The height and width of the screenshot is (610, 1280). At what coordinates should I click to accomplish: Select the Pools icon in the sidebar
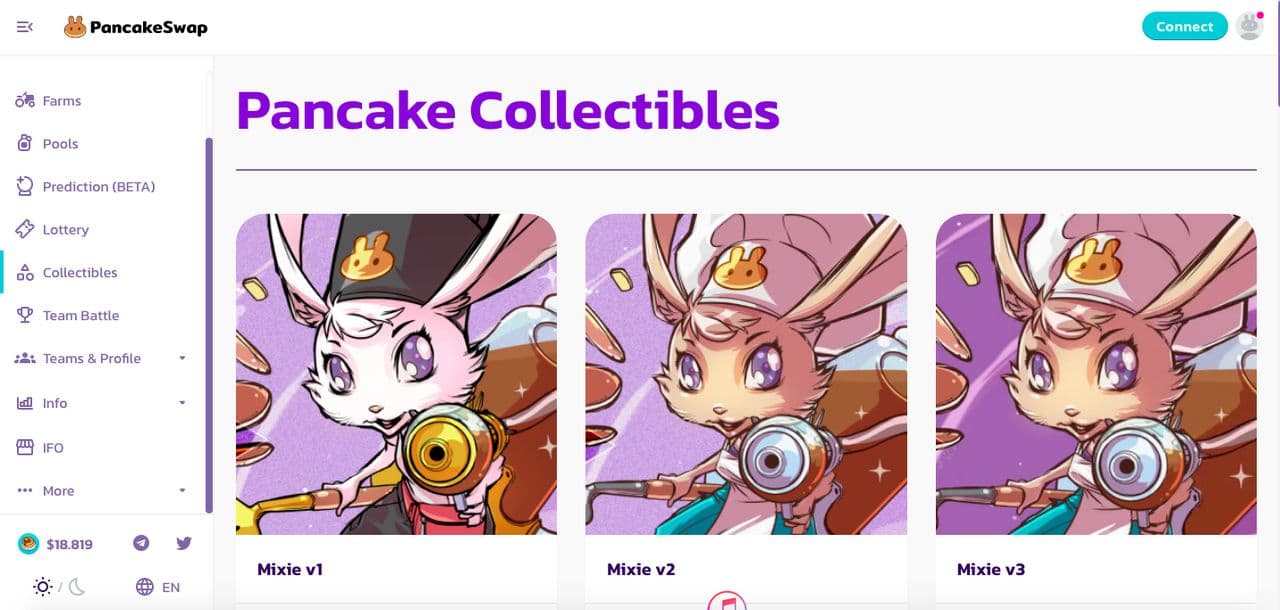tap(25, 143)
